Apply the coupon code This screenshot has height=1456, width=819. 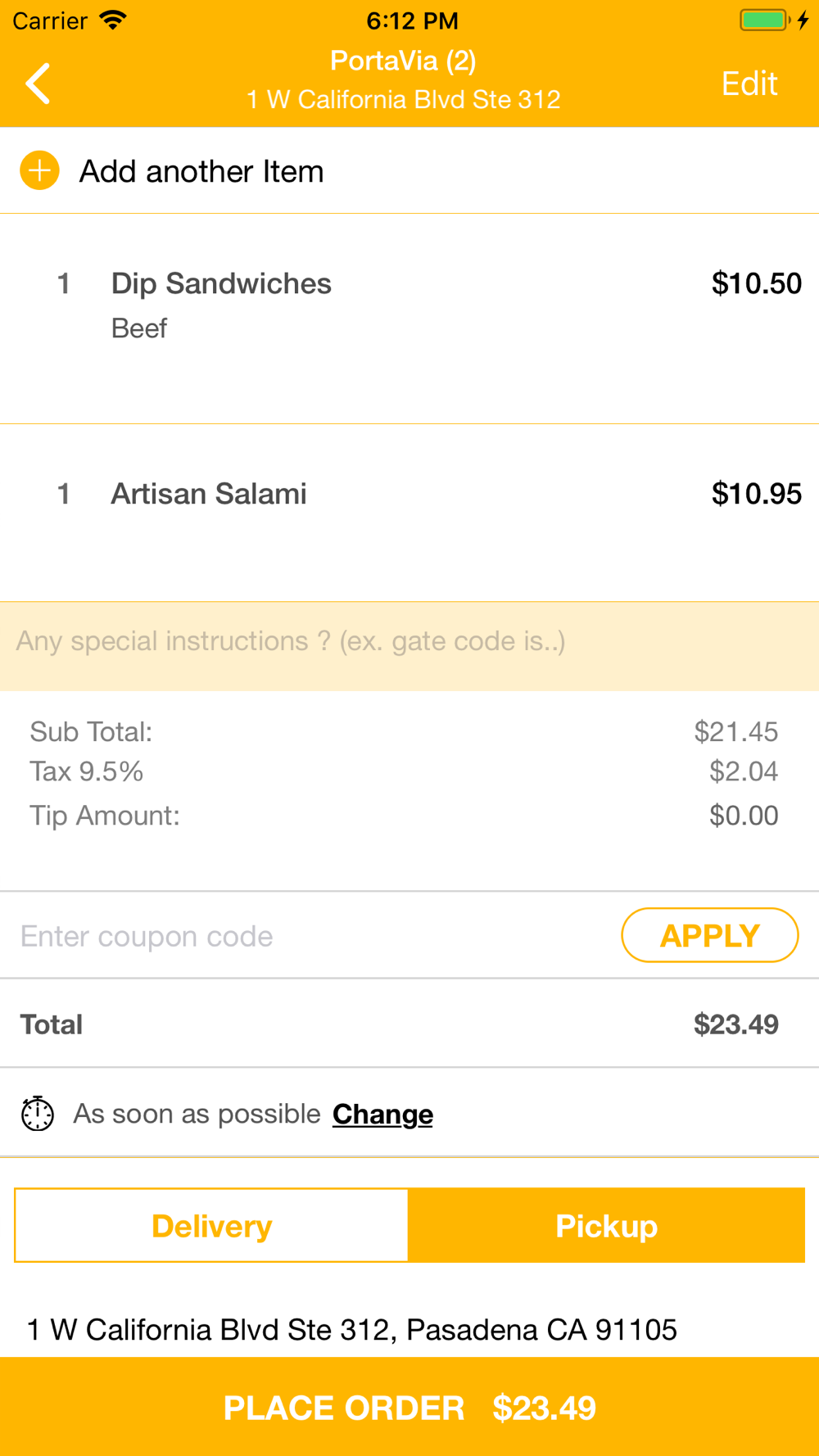tap(709, 935)
